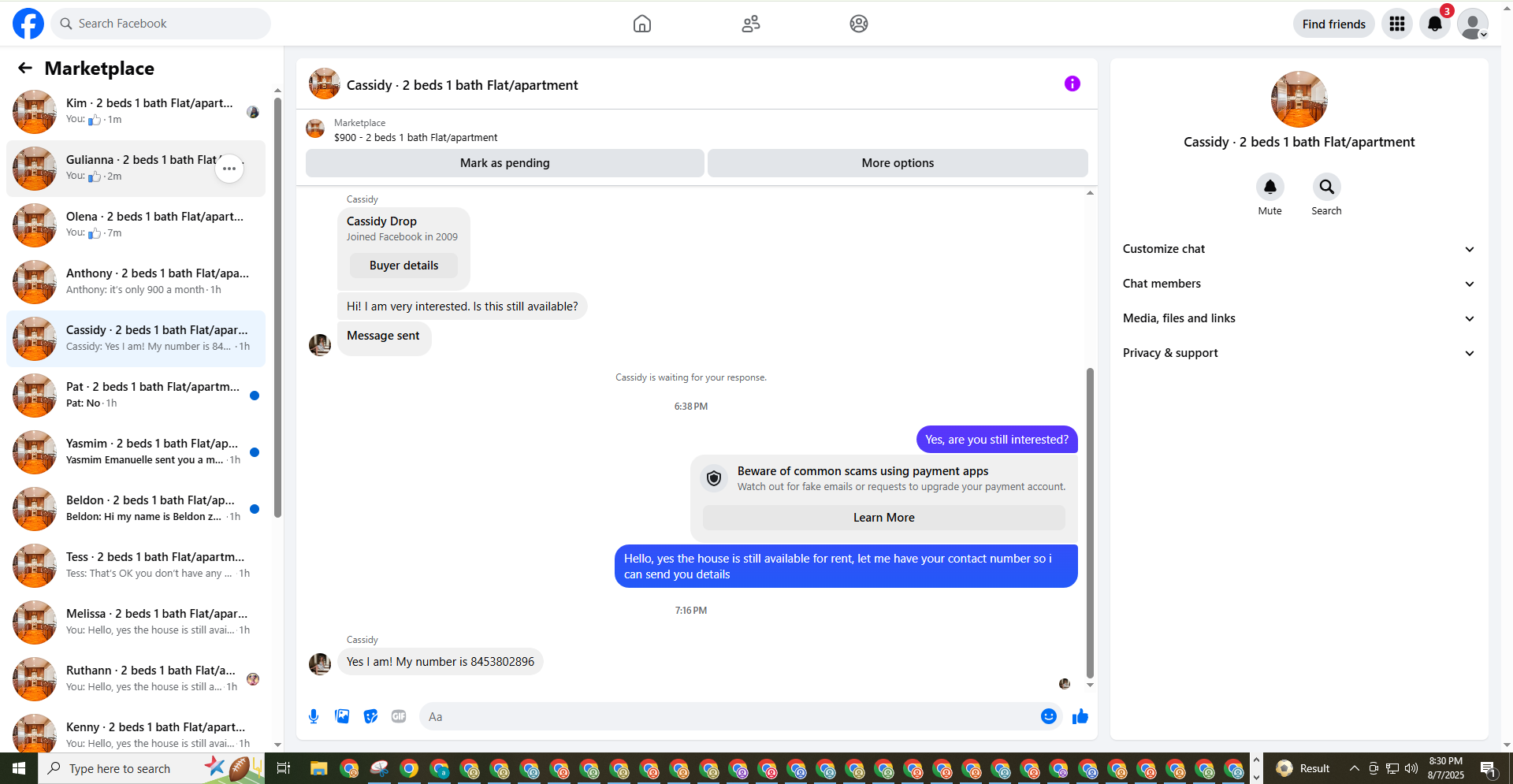This screenshot has width=1513, height=784.
Task: Open conversation info purple icon
Action: pos(1072,84)
